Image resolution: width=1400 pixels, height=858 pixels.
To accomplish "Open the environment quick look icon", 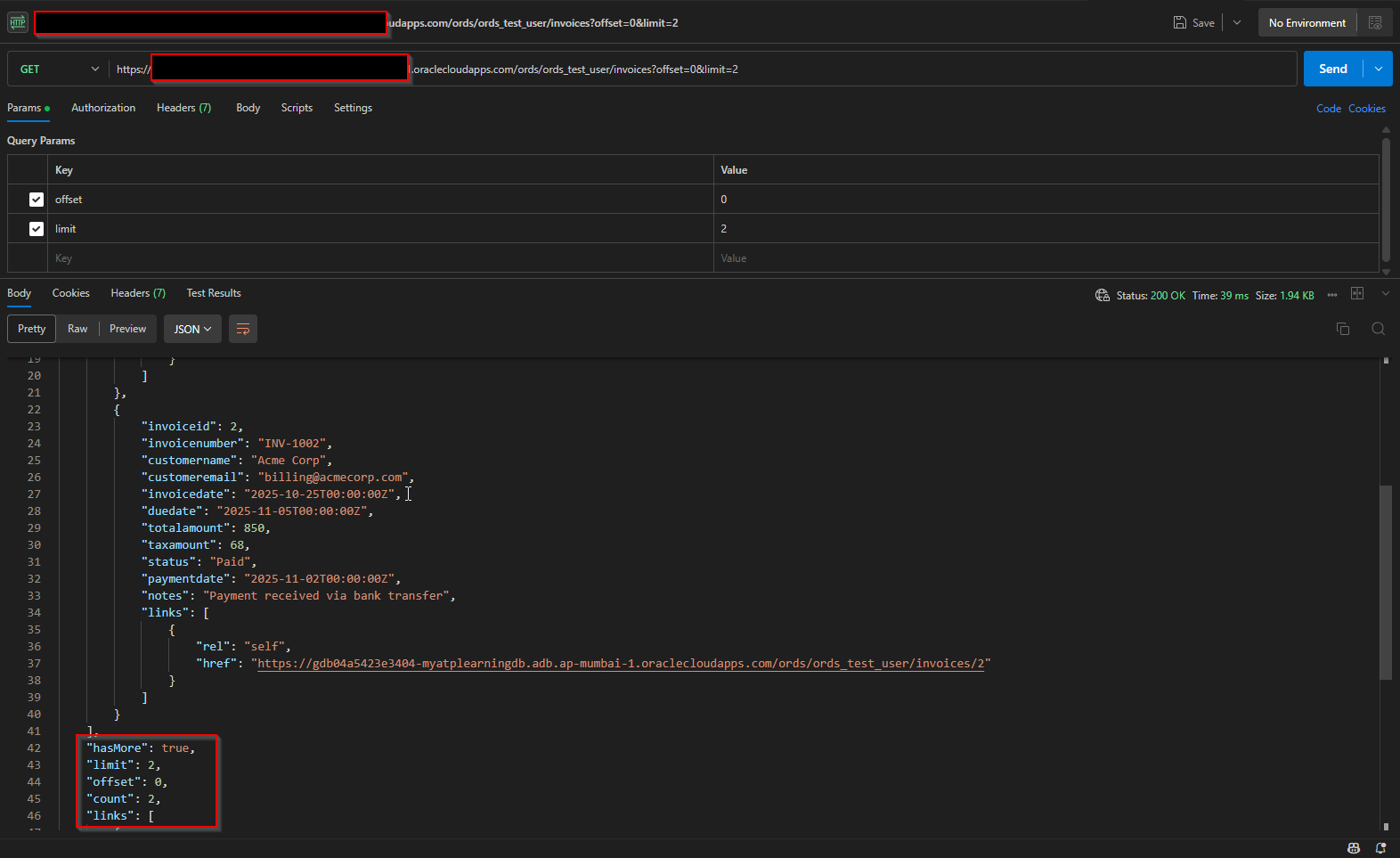I will [1375, 23].
